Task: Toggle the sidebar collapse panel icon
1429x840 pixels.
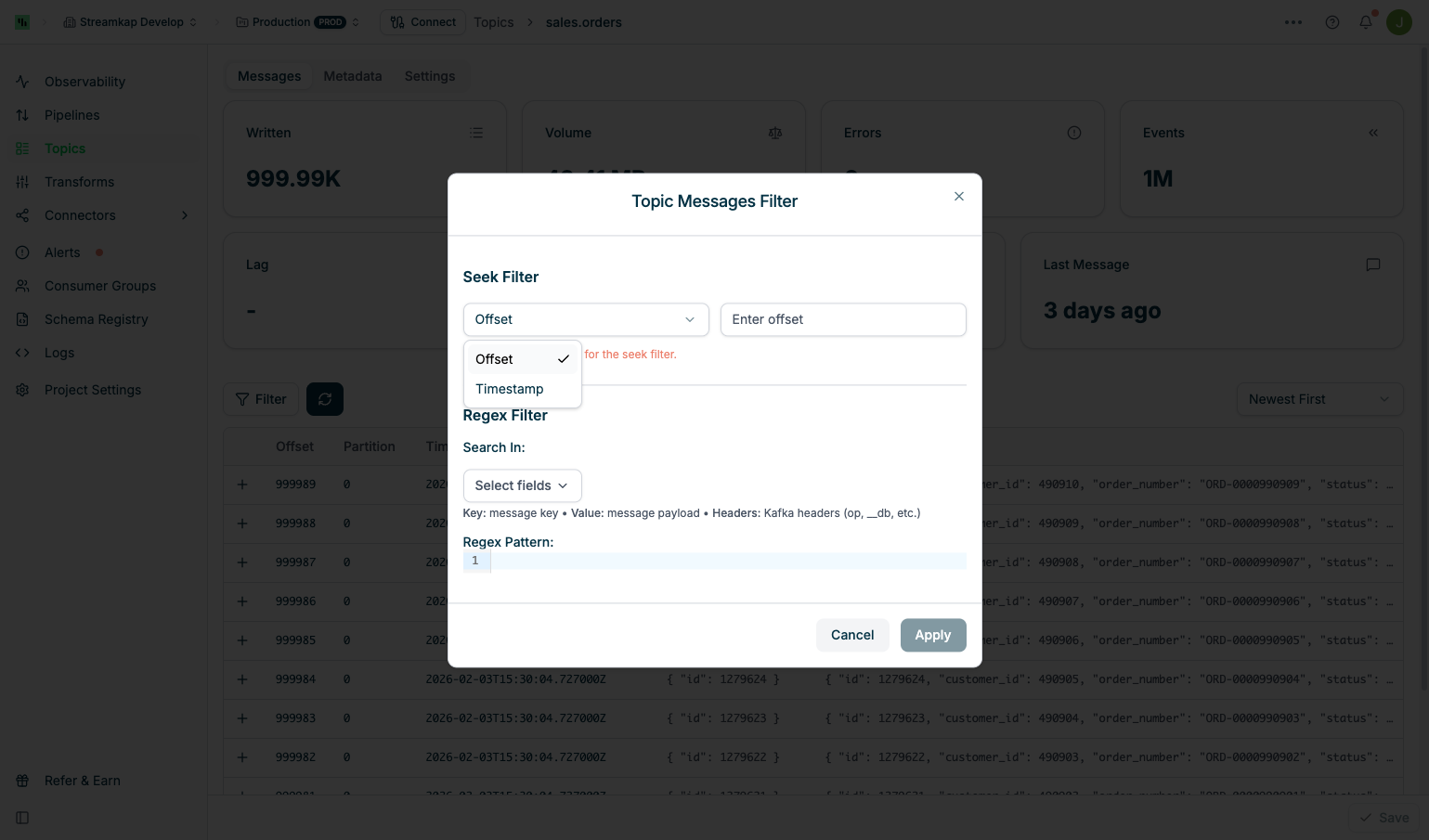Action: point(22,818)
